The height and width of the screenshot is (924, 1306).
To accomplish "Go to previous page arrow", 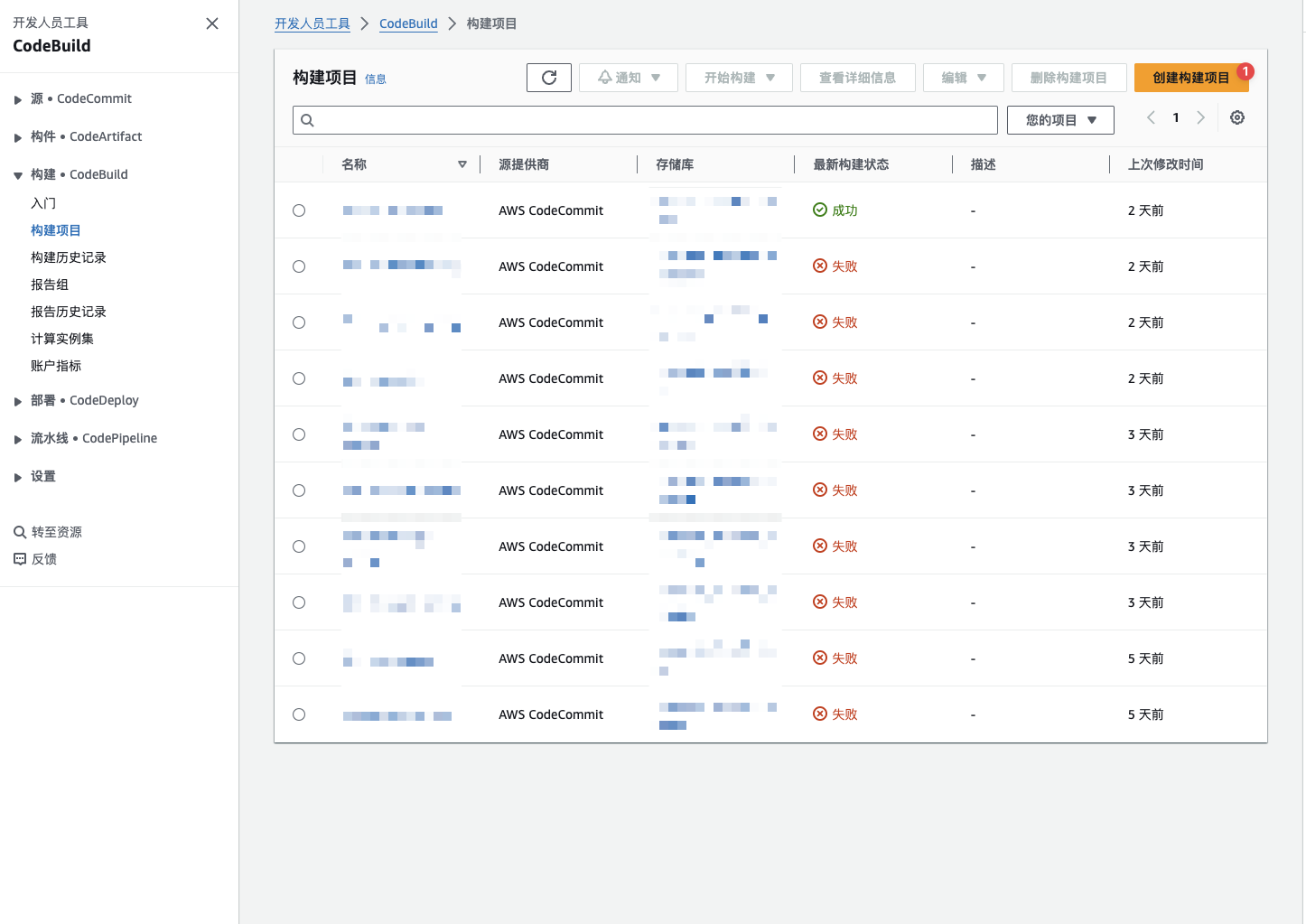I will 1151,117.
